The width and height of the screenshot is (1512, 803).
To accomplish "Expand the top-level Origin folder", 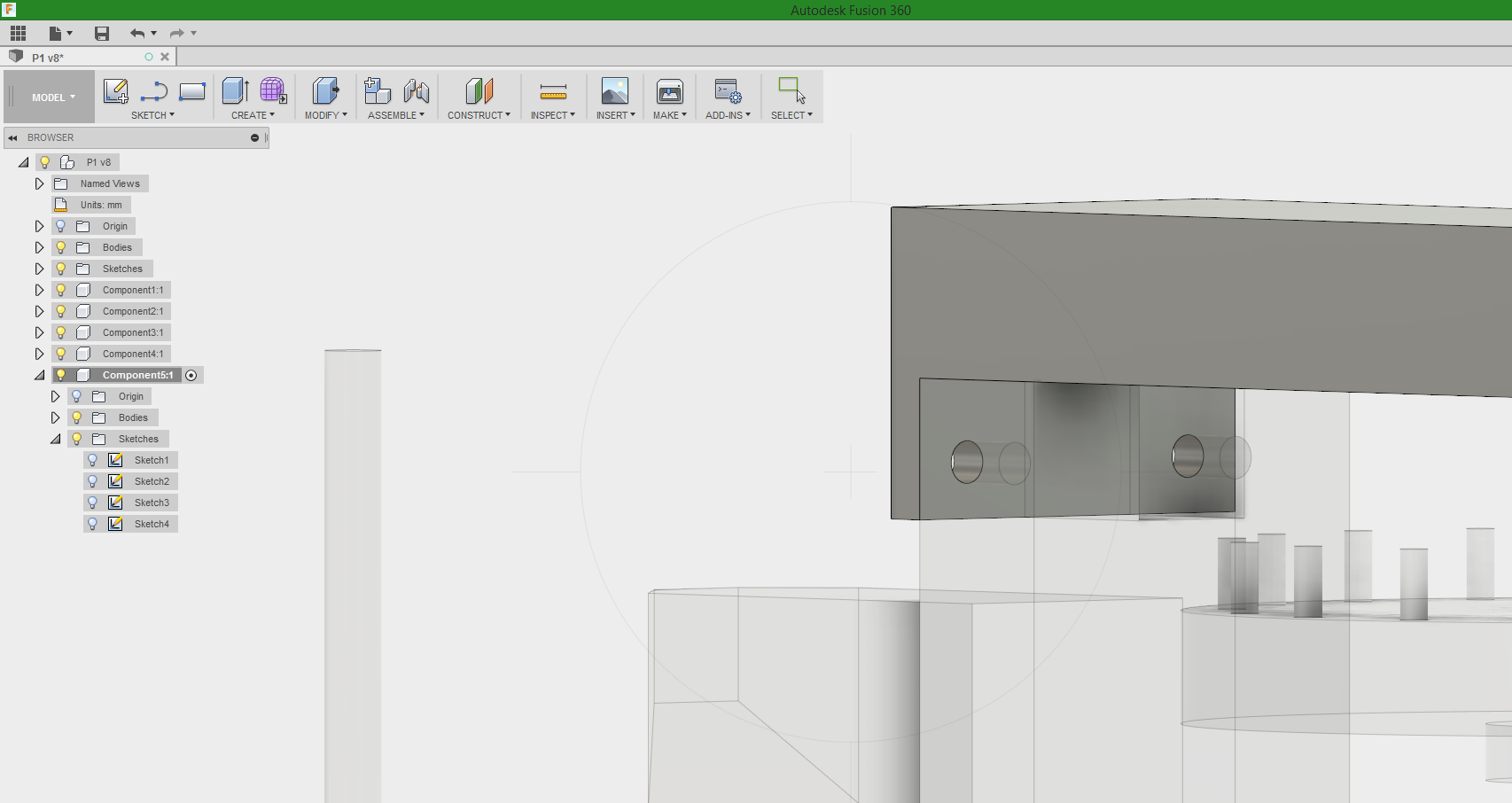I will click(x=39, y=226).
